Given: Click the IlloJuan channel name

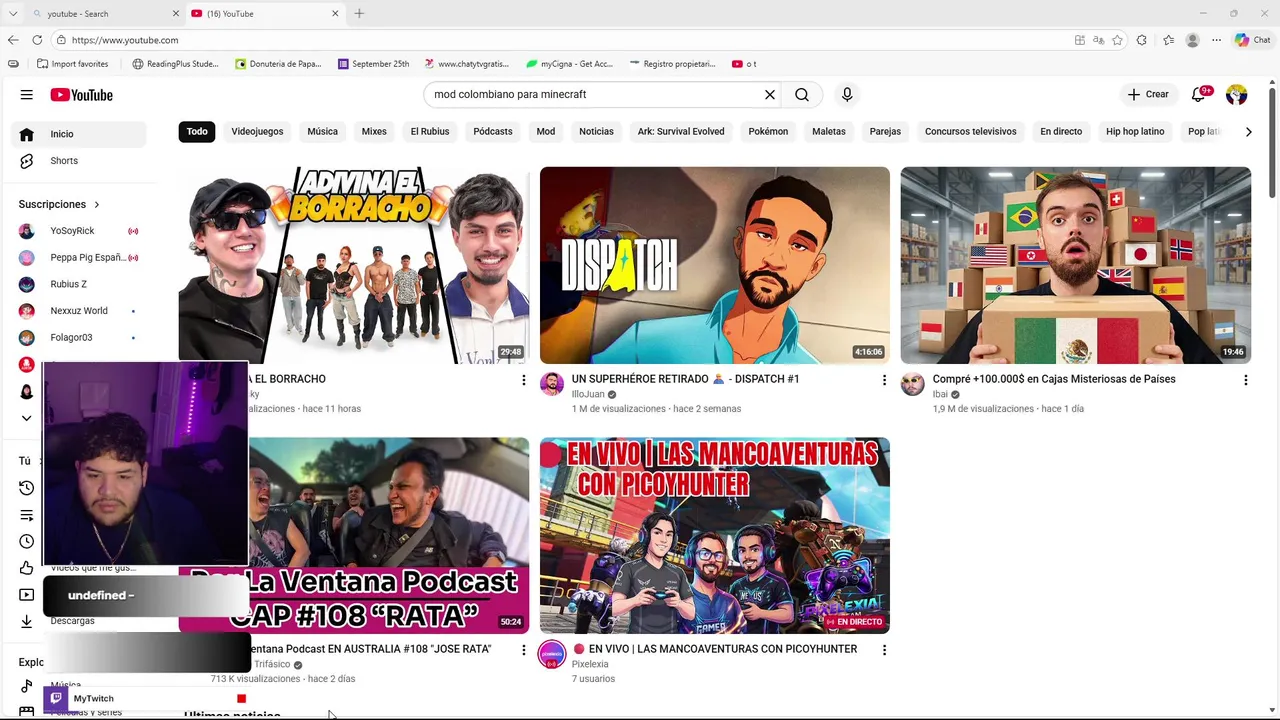Looking at the screenshot, I should click(588, 395).
